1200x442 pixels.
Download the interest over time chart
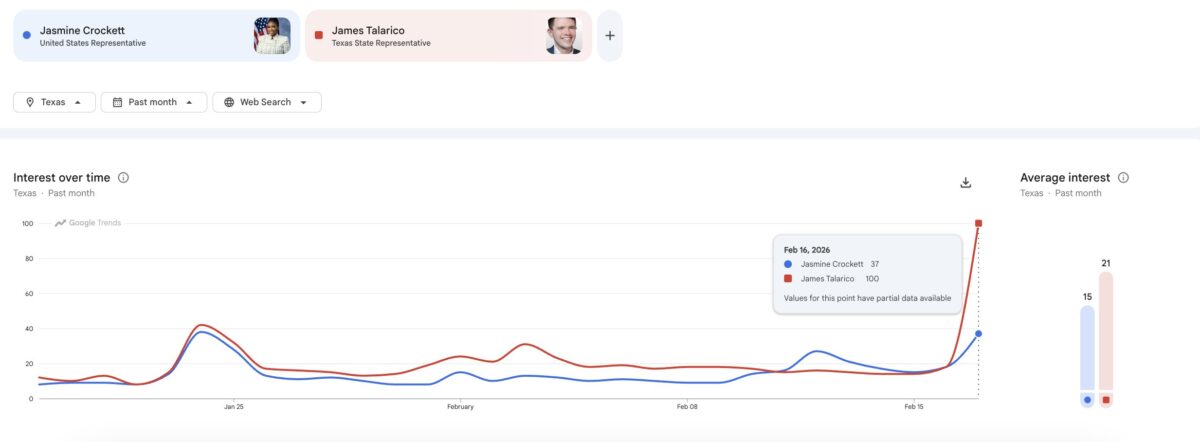[965, 182]
